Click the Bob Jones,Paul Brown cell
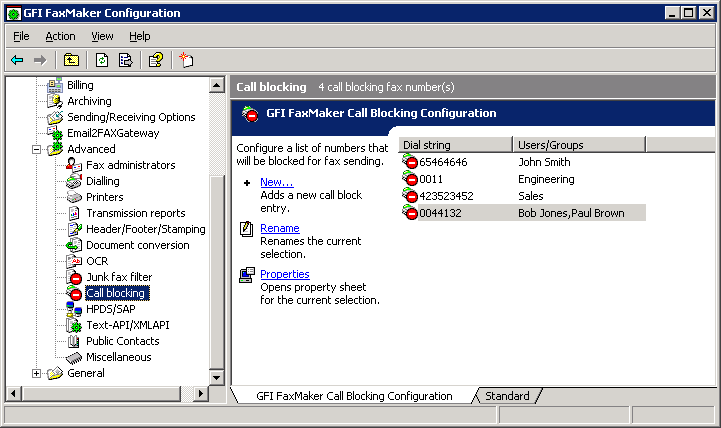The image size is (721, 428). coord(571,213)
